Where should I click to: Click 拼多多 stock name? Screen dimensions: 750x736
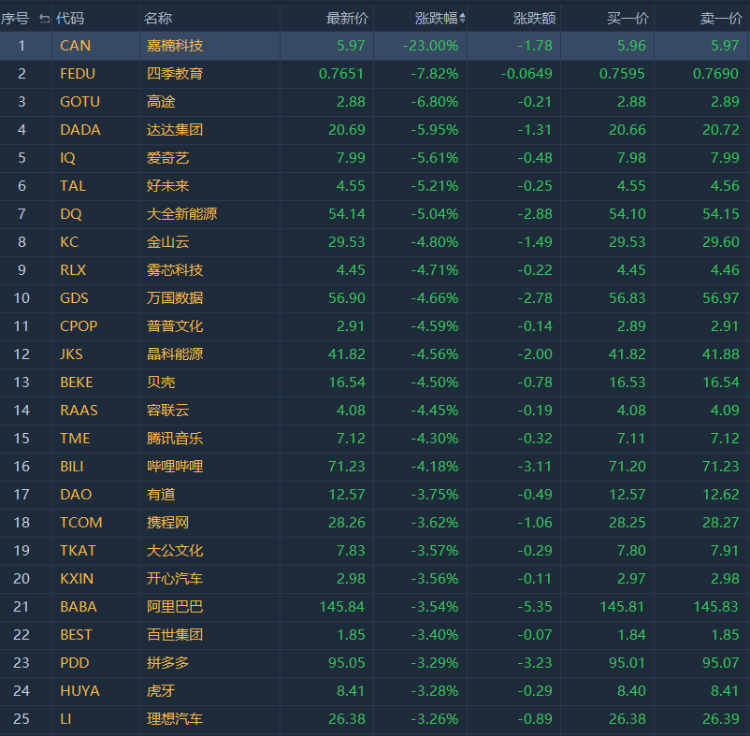(x=168, y=663)
